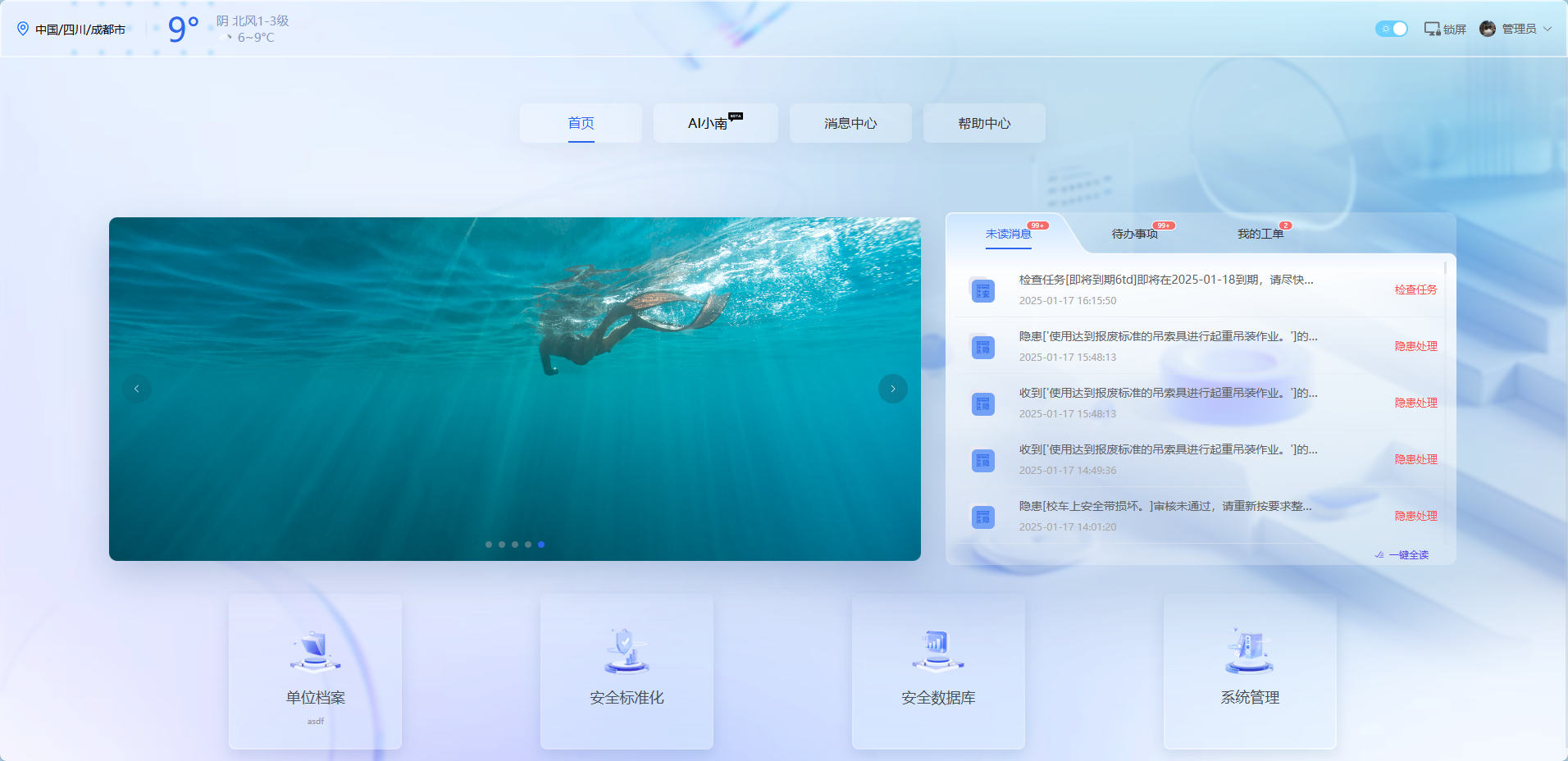This screenshot has height=761, width=1568.
Task: Click the administrator avatar icon
Action: [x=1487, y=29]
